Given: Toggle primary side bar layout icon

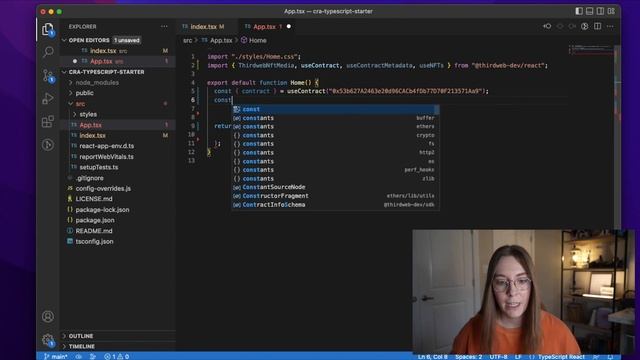Looking at the screenshot, I should pyautogui.click(x=579, y=11).
